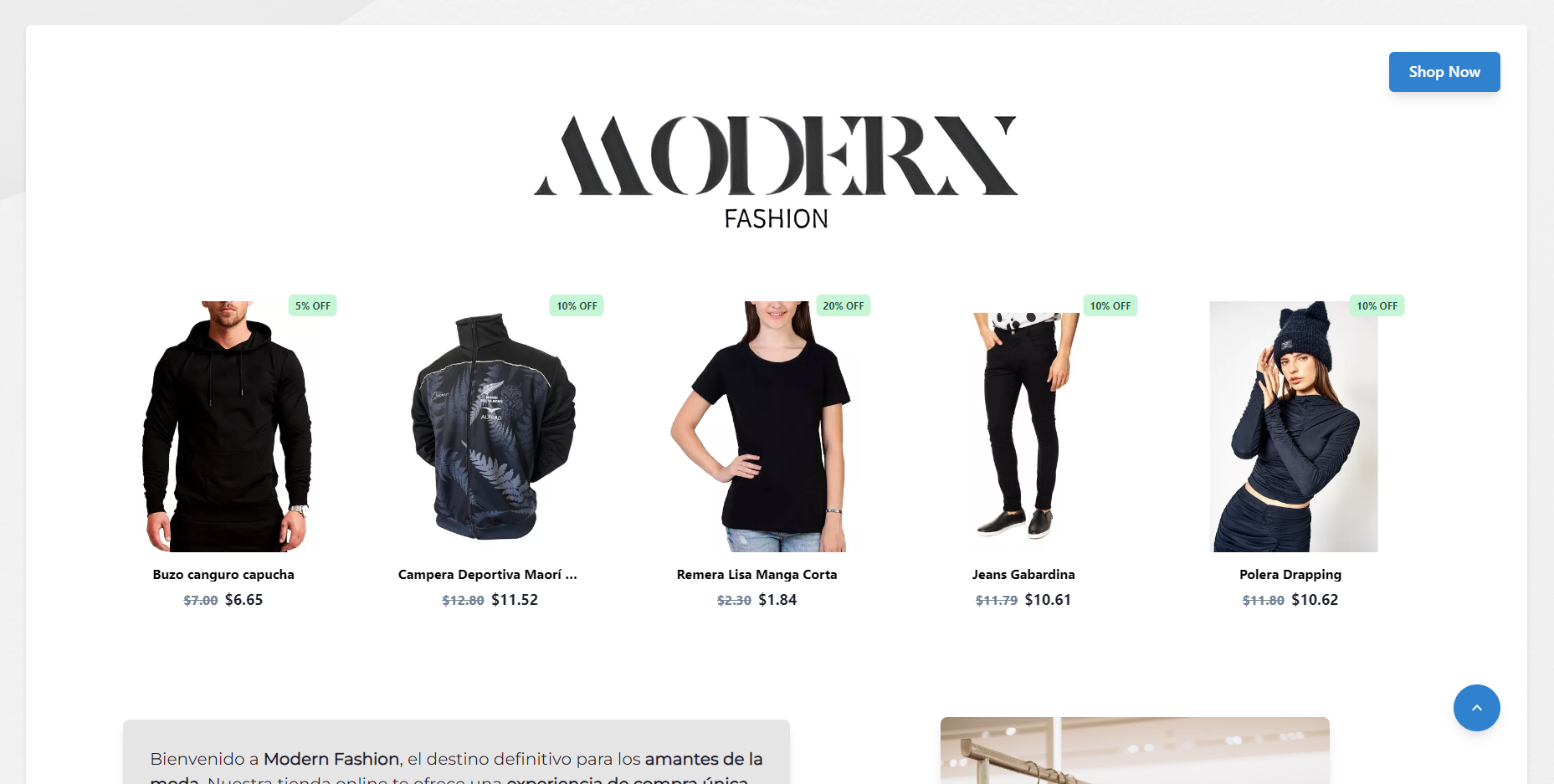The width and height of the screenshot is (1554, 784).
Task: Click the Shop Now button
Action: (x=1444, y=72)
